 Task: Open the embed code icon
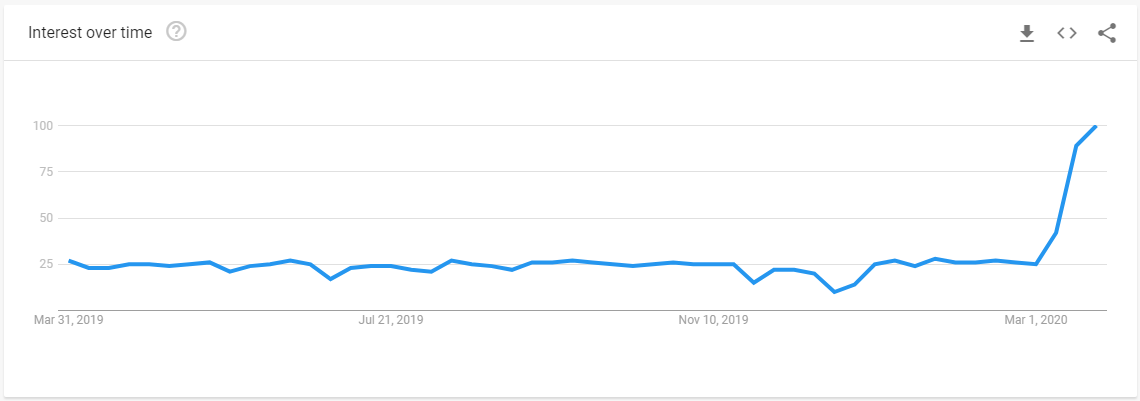pos(1067,33)
